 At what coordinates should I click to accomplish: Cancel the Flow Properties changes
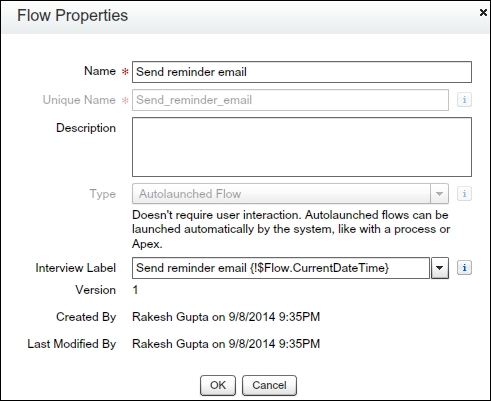point(269,385)
